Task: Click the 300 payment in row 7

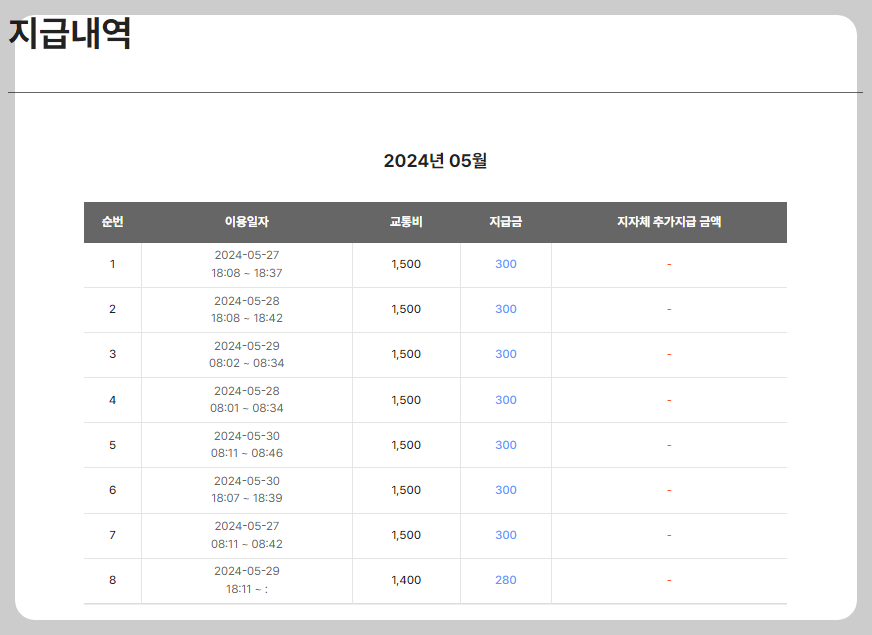Action: pos(506,535)
